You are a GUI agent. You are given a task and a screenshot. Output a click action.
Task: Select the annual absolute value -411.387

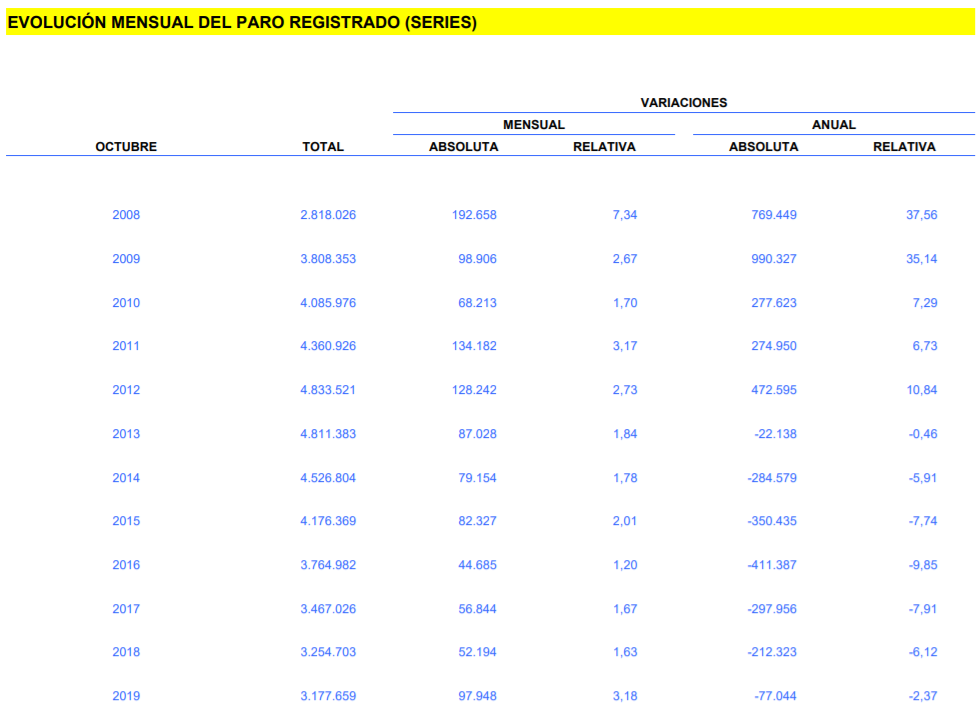772,565
